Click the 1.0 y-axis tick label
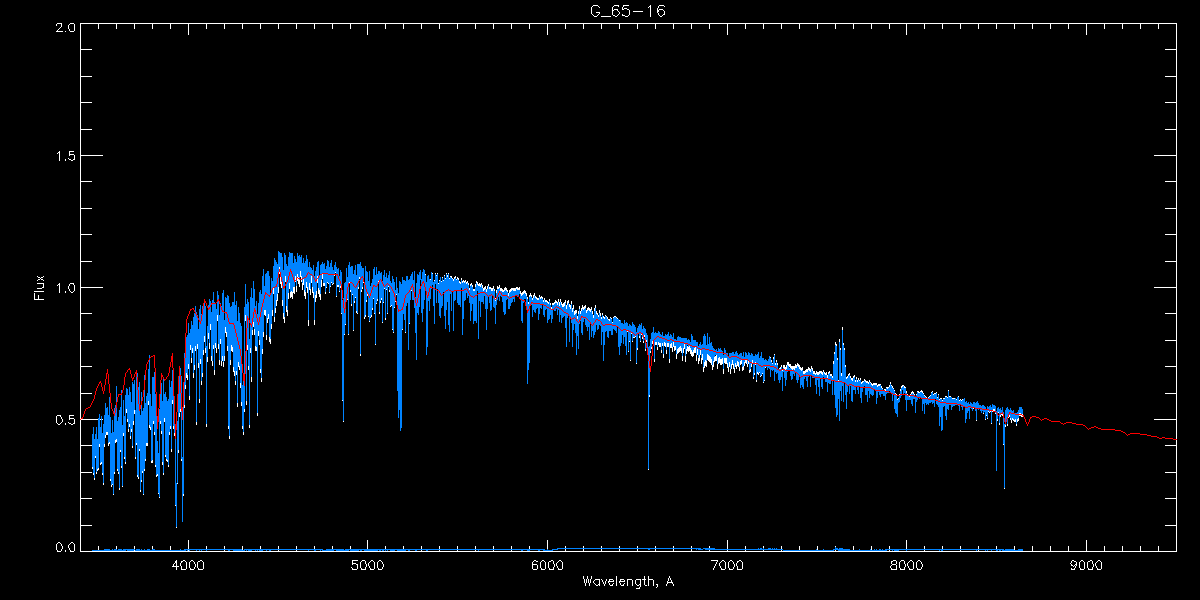1200x600 pixels. click(x=65, y=288)
